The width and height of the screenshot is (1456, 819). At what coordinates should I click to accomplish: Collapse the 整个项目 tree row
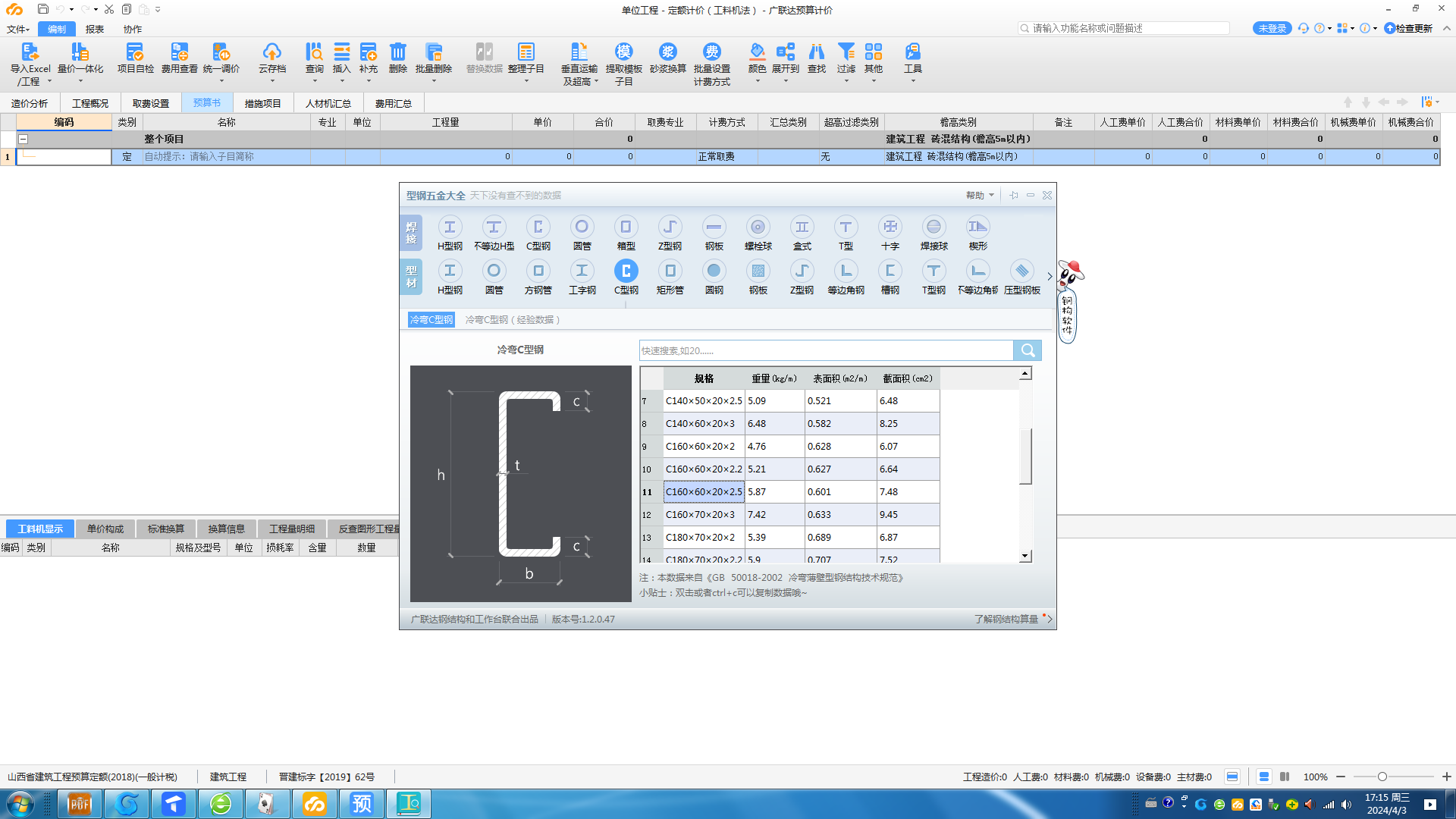tap(23, 139)
